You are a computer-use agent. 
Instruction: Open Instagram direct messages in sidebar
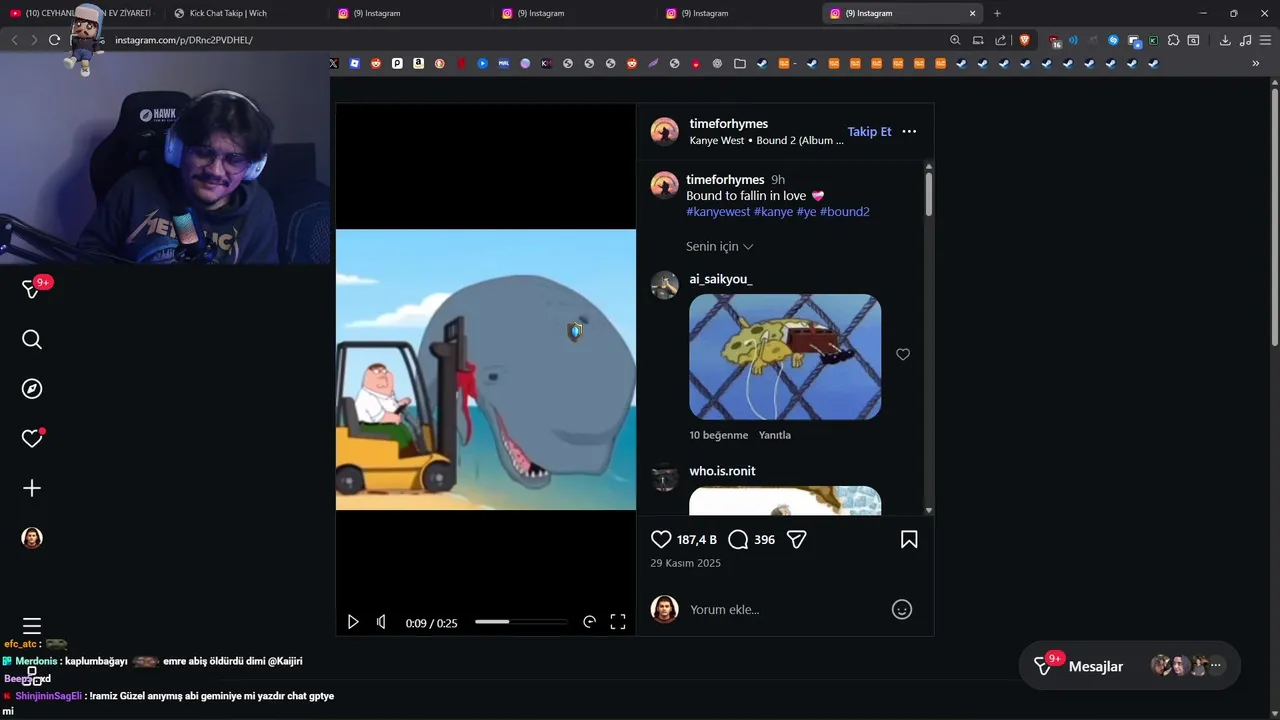pos(32,290)
